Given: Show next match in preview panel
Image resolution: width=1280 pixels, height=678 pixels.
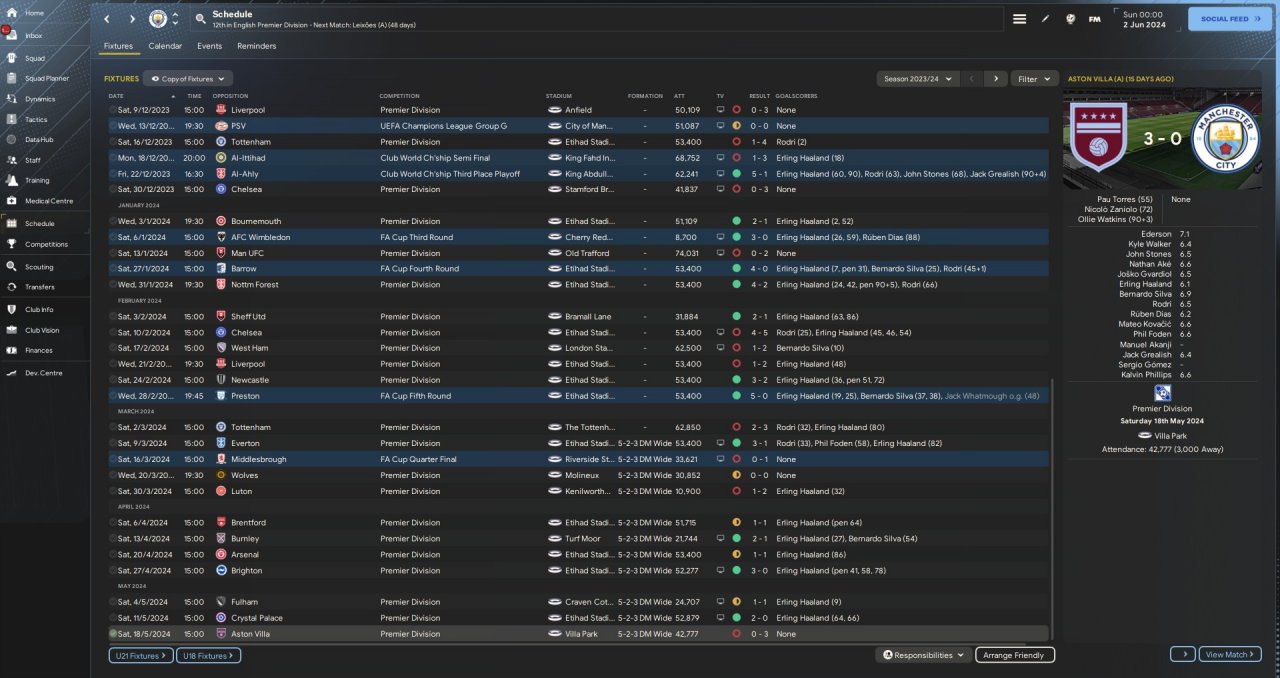Looking at the screenshot, I should [x=1182, y=654].
